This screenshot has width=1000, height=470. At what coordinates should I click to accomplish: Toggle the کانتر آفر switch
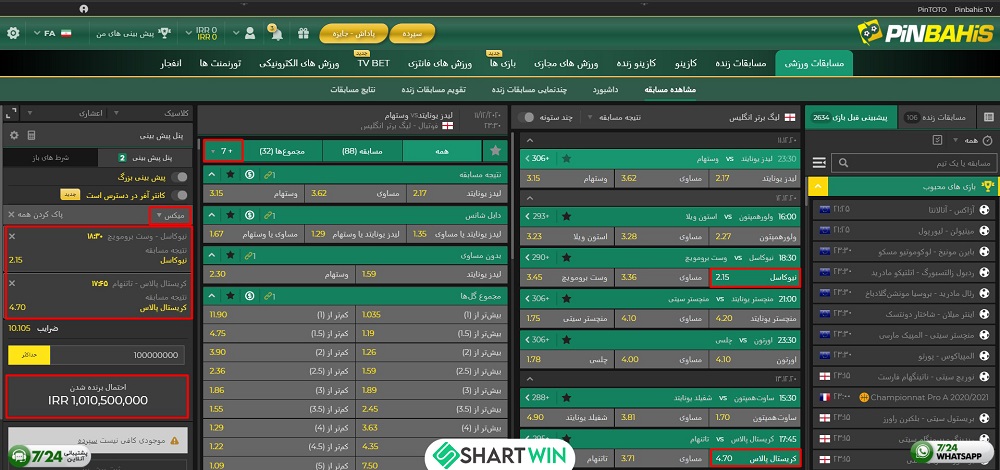[x=180, y=195]
